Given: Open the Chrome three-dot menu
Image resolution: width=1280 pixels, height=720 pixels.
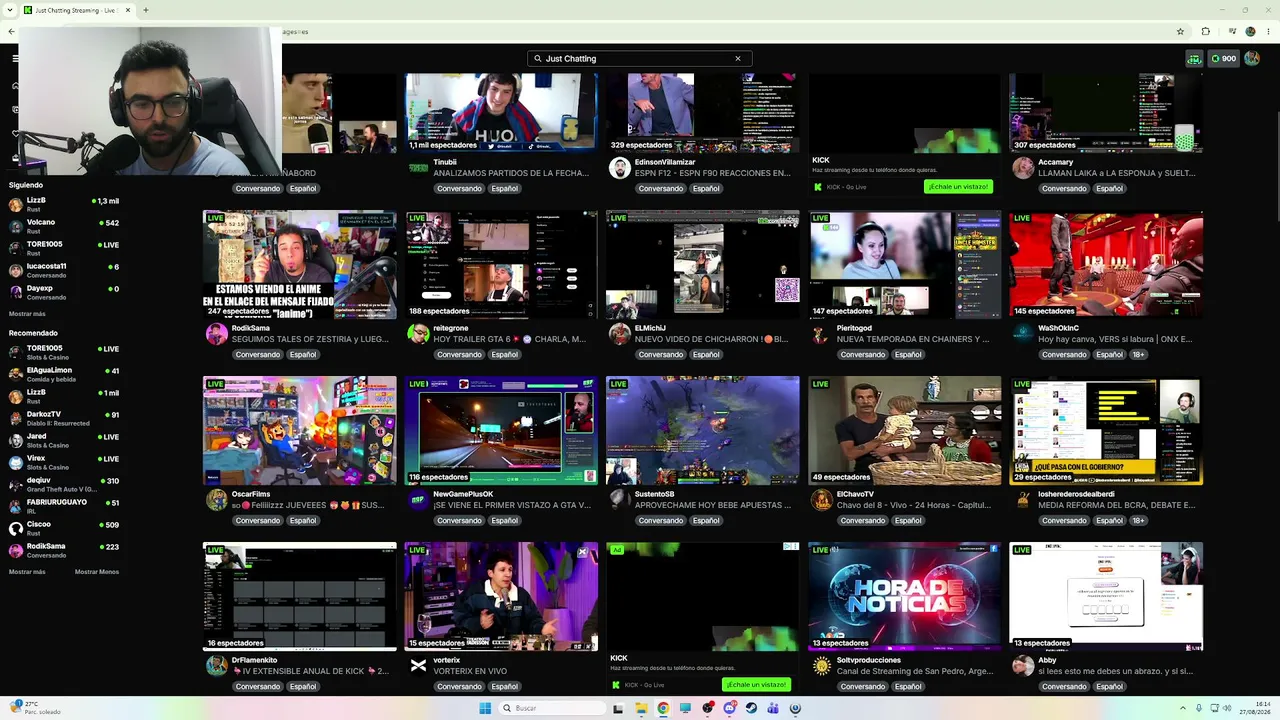Looking at the screenshot, I should 1269,31.
